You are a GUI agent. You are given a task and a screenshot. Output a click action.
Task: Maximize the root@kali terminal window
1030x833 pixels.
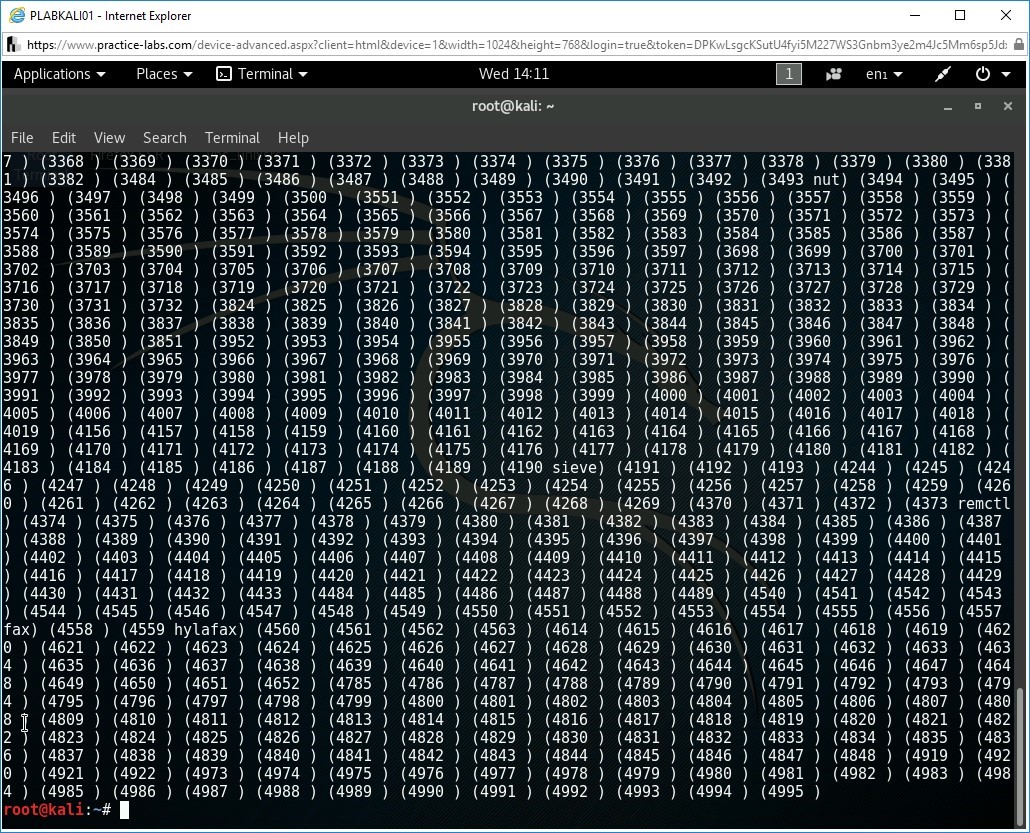(x=977, y=106)
